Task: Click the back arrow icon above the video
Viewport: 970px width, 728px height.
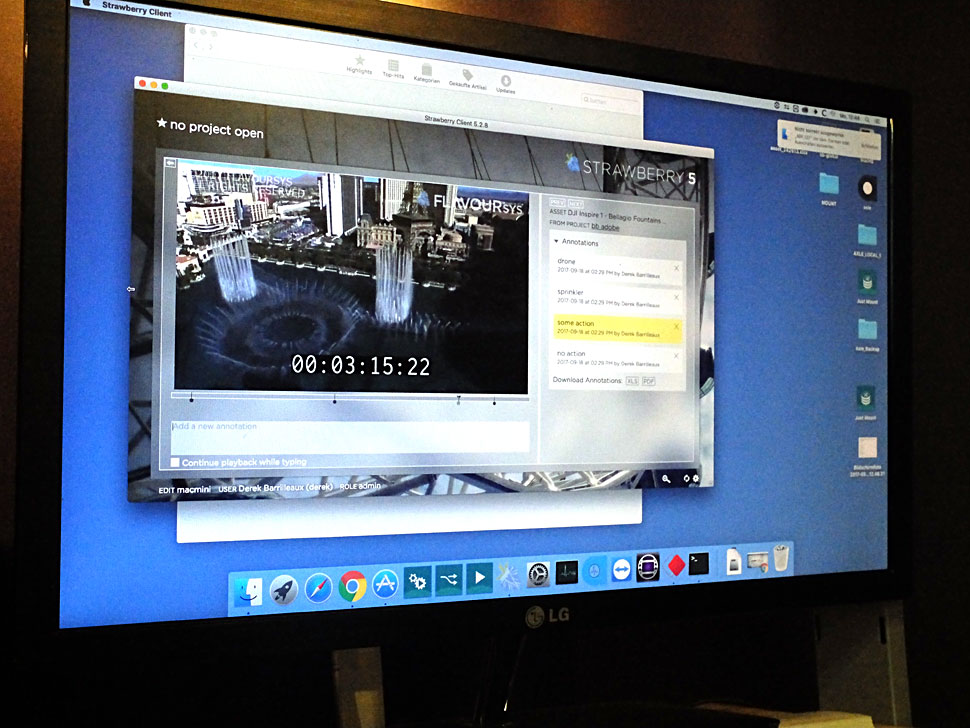Action: (171, 163)
